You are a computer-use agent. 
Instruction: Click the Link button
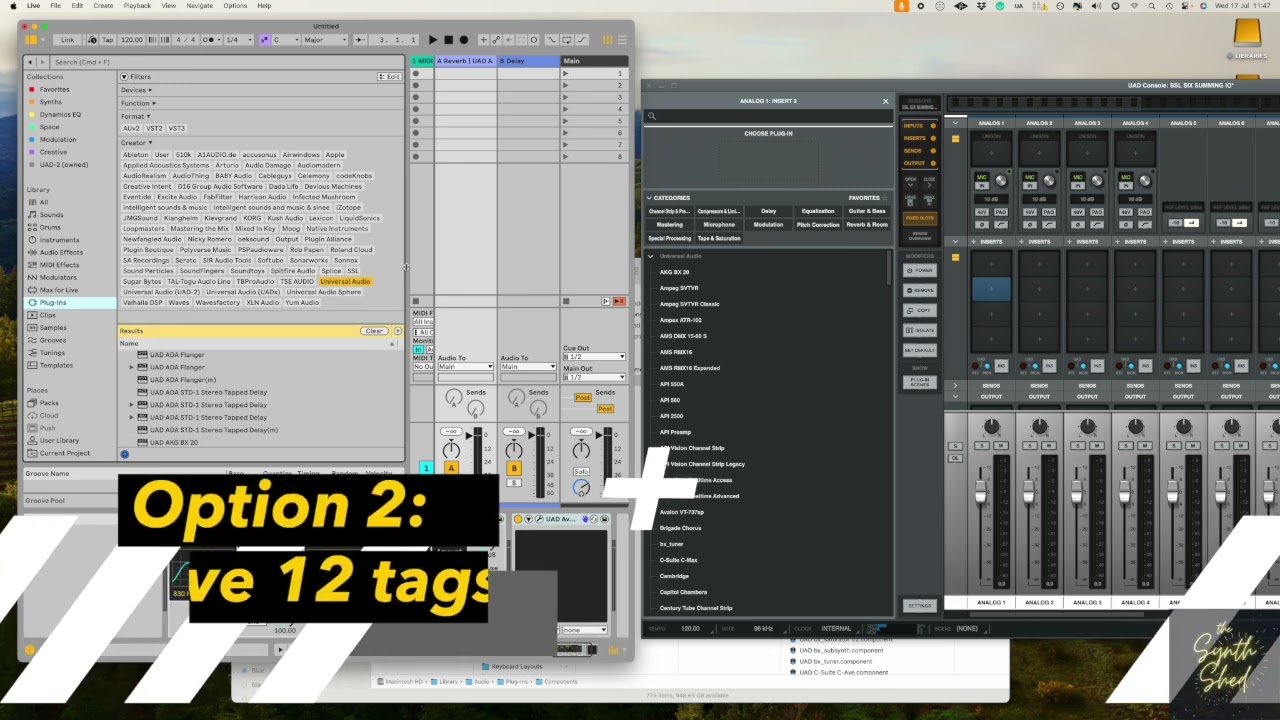tap(67, 40)
